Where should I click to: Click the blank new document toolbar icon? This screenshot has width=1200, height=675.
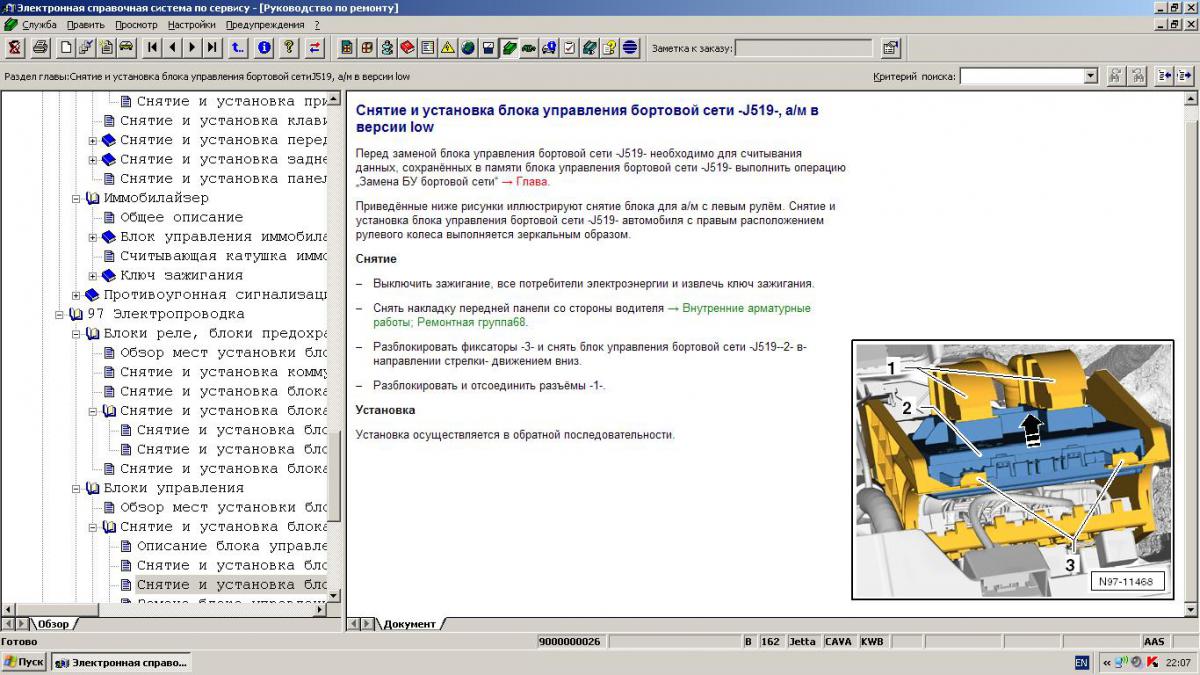(x=66, y=47)
